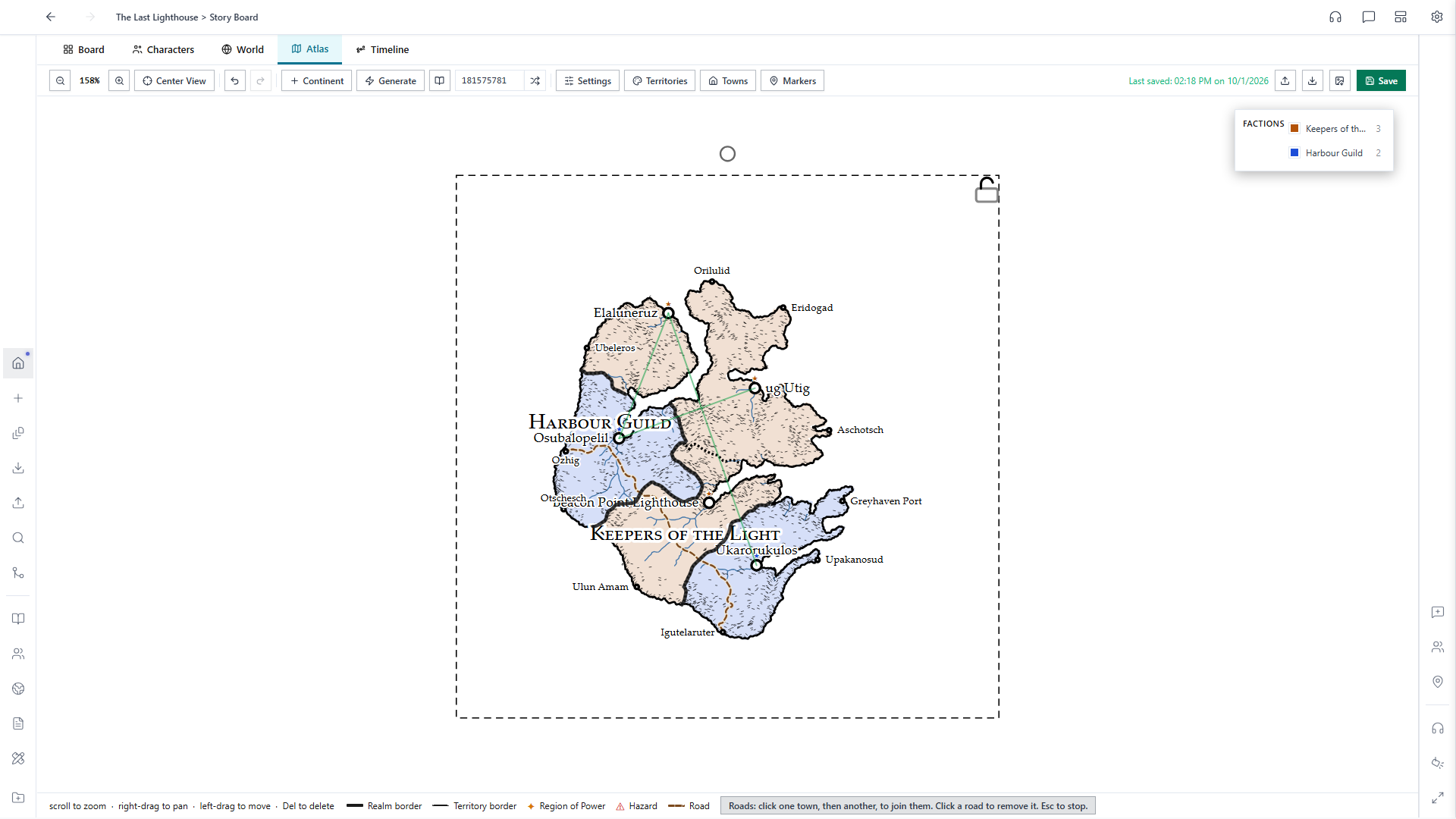1456x819 pixels.
Task: Open the search icon in left sidebar
Action: (x=18, y=538)
